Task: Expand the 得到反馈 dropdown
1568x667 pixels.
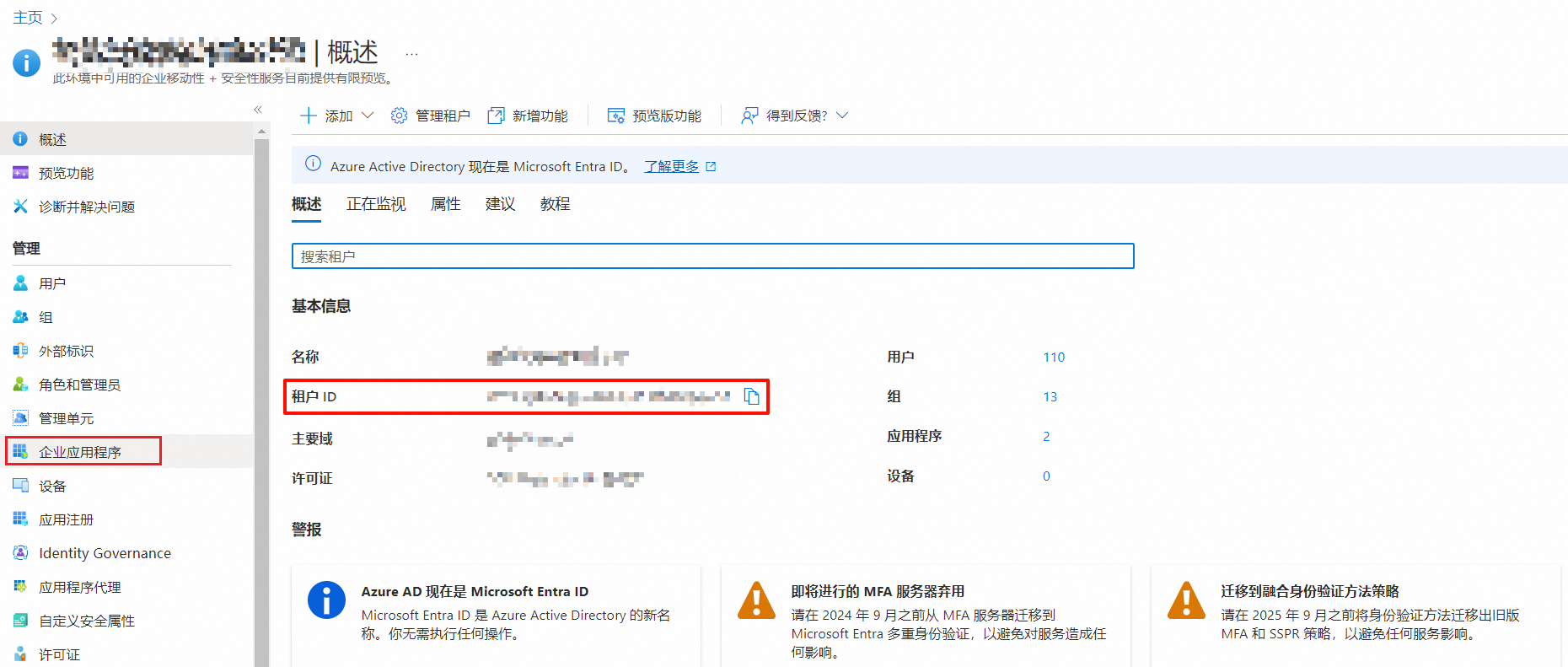Action: tap(842, 116)
